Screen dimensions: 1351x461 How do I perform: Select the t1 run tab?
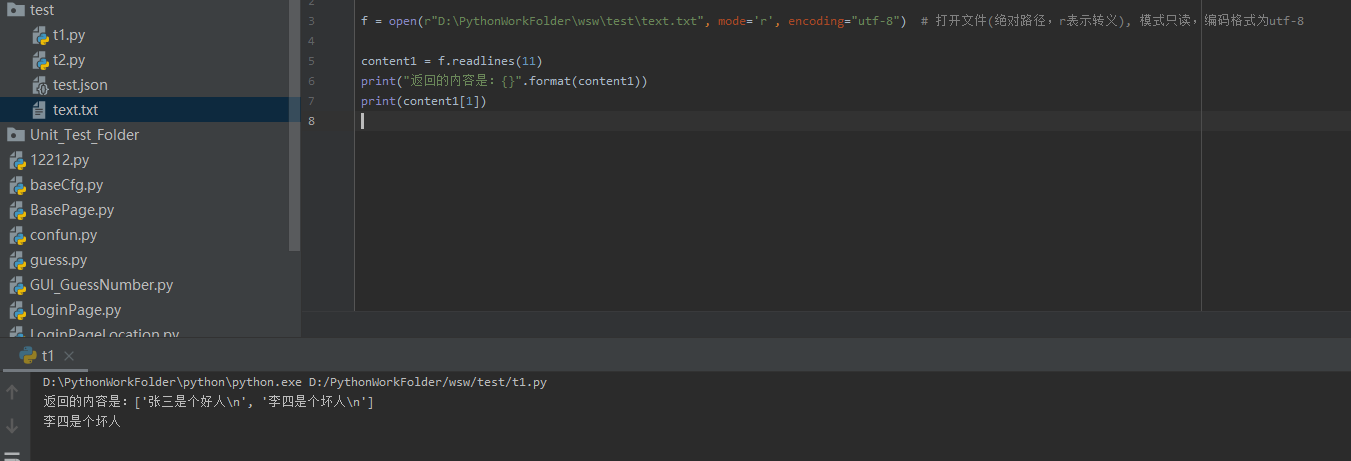coord(47,355)
